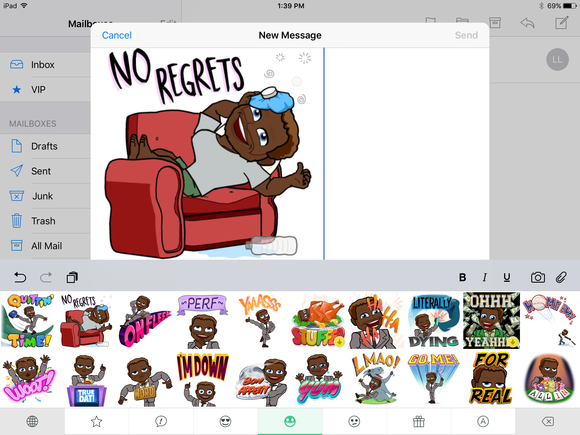
Task: Tap the All Mail archive box icon
Action: tap(16, 245)
